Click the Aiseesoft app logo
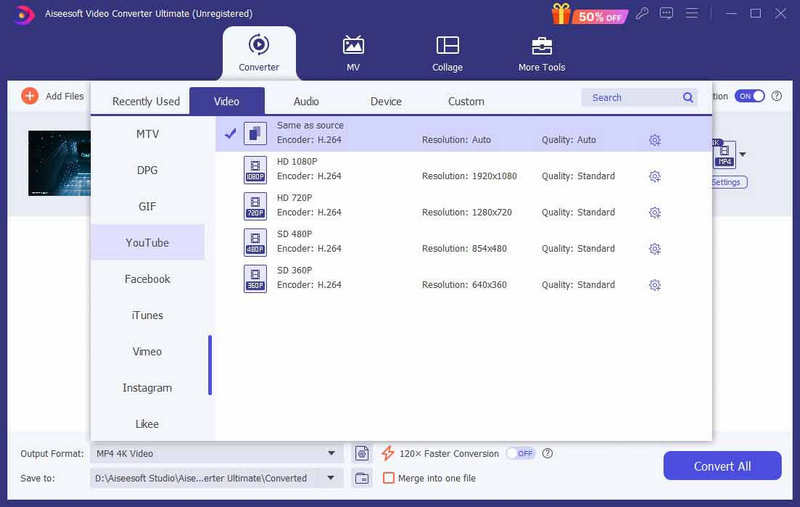Screen dimensions: 800x507 coord(23,14)
